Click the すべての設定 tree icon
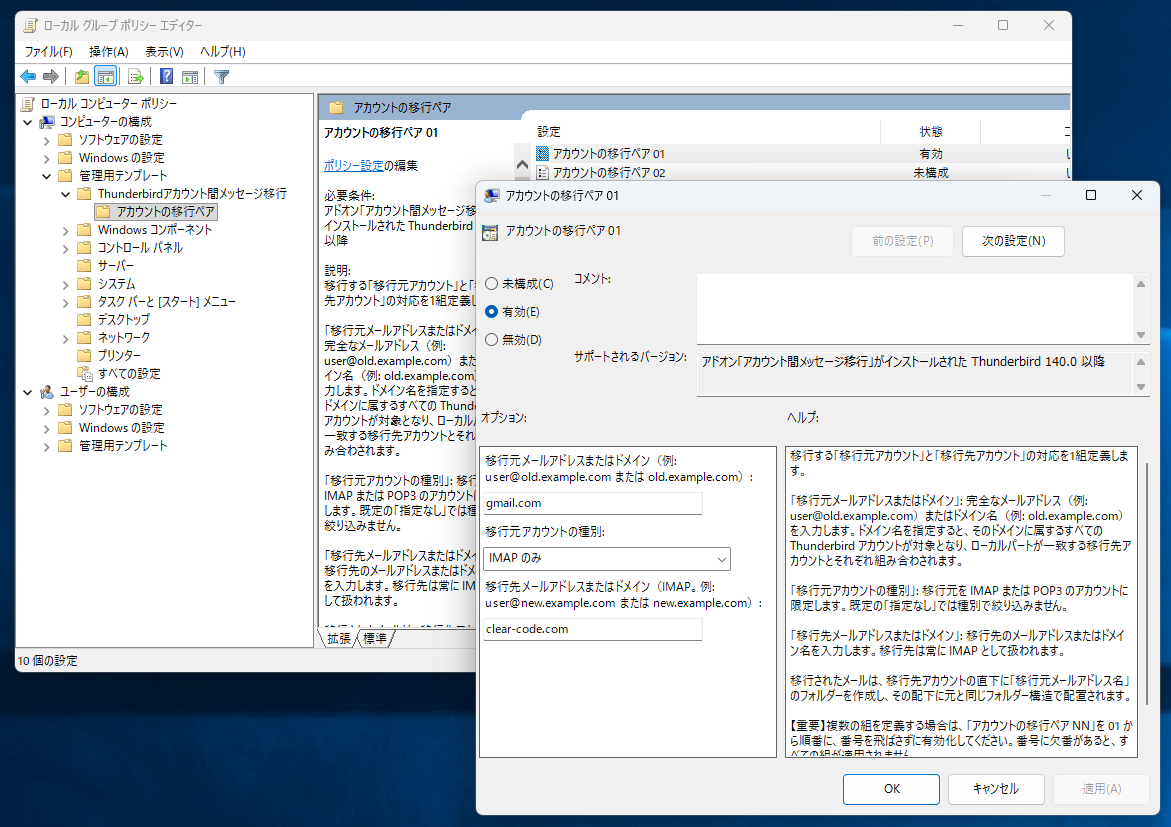1171x827 pixels. tap(84, 374)
